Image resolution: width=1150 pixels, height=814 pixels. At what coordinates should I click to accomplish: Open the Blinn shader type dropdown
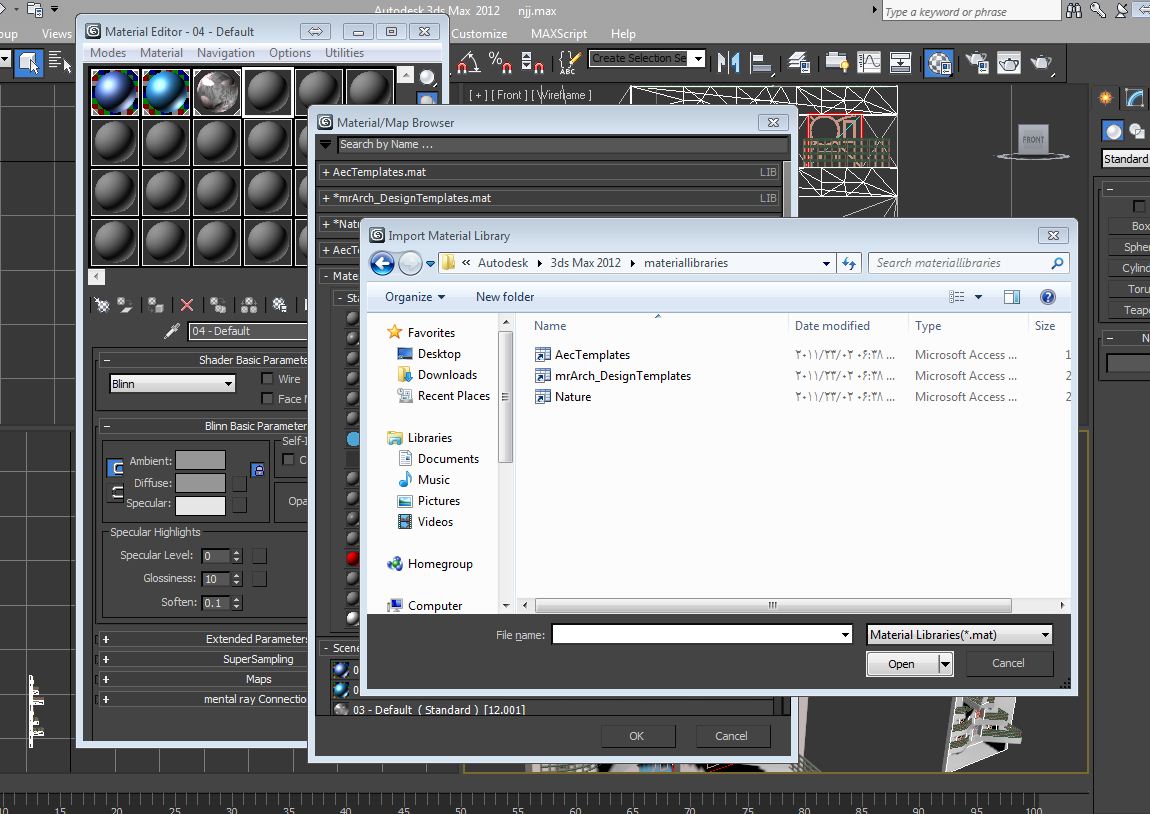[x=172, y=383]
